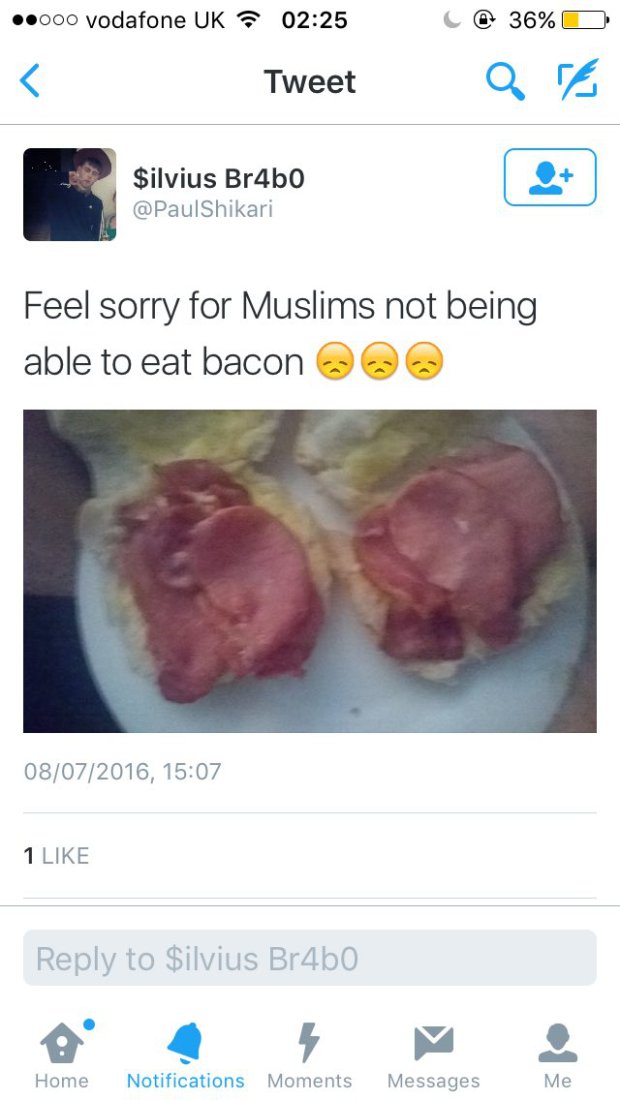Viewport: 620px width, 1100px height.
Task: Tap the Tweet header title
Action: tap(310, 82)
